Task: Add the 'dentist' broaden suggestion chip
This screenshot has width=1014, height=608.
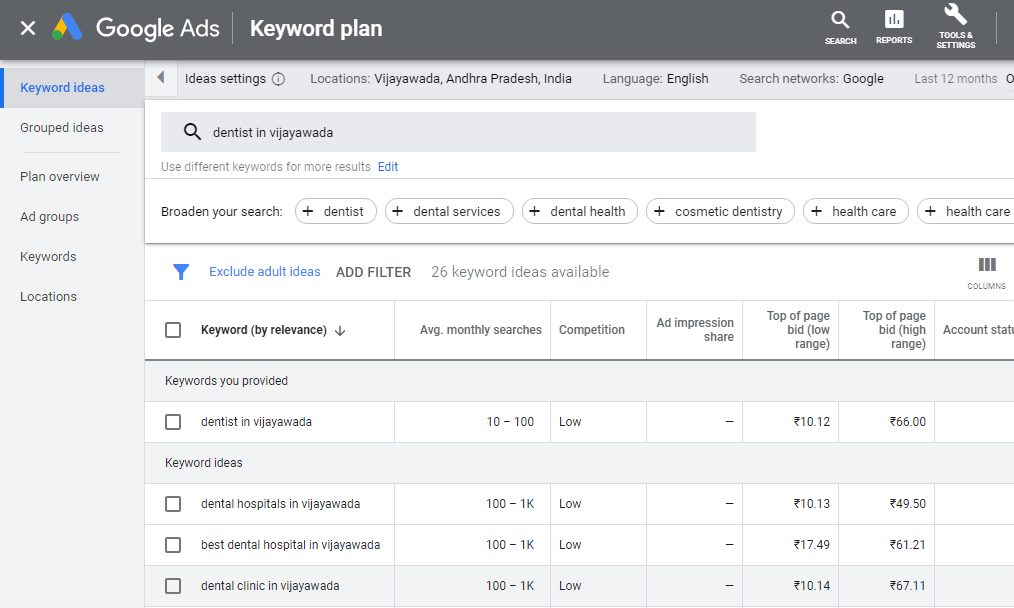Action: [336, 211]
